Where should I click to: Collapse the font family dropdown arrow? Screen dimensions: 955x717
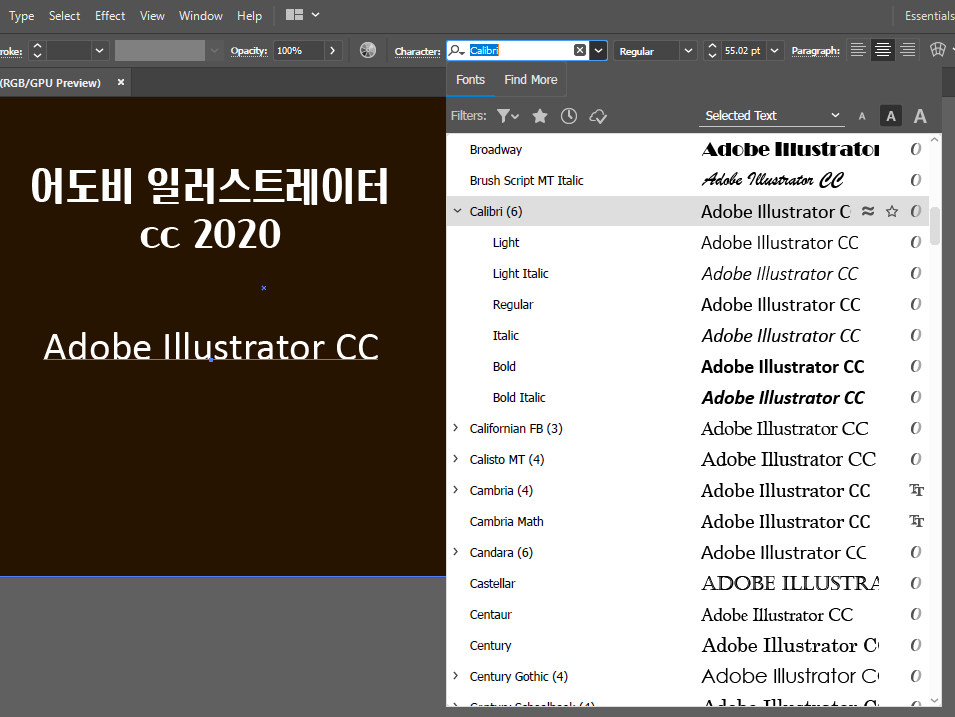coord(599,51)
